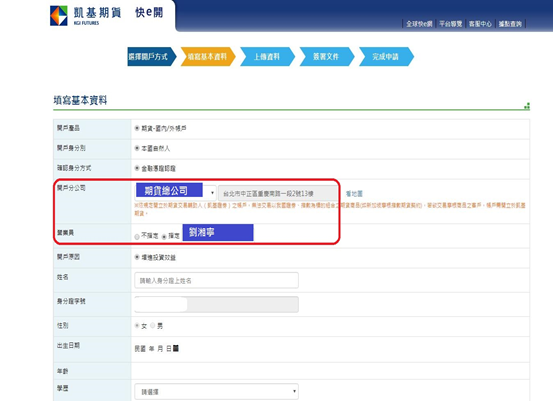Go to the 選擇開戶方式 step
Image resolution: width=553 pixels, height=401 pixels.
click(151, 56)
